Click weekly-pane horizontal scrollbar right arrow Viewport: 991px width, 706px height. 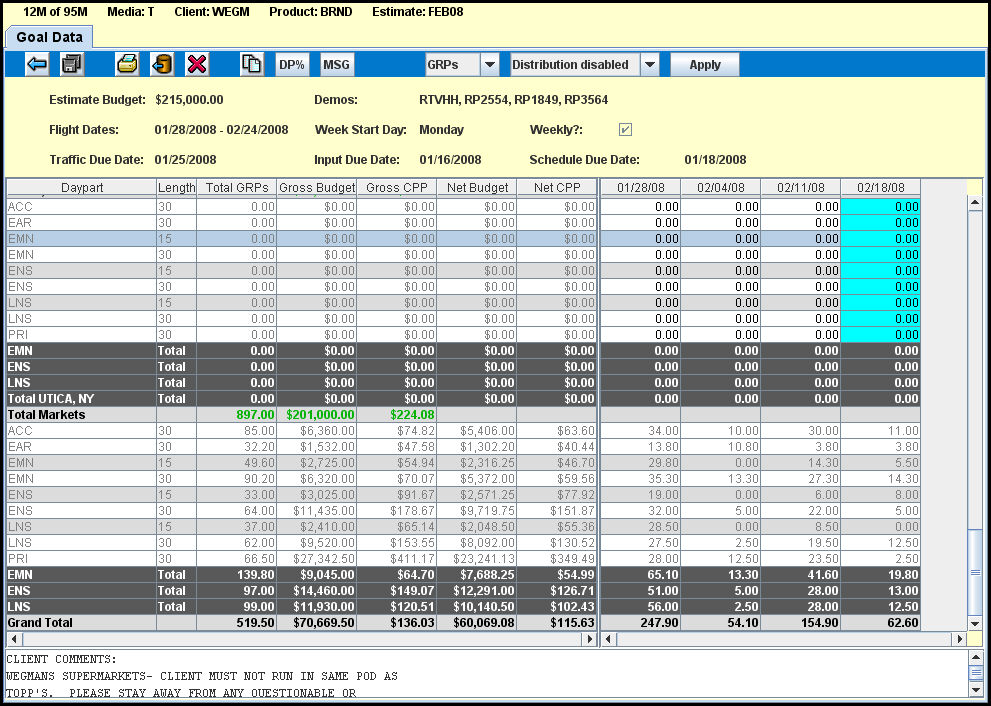point(959,639)
